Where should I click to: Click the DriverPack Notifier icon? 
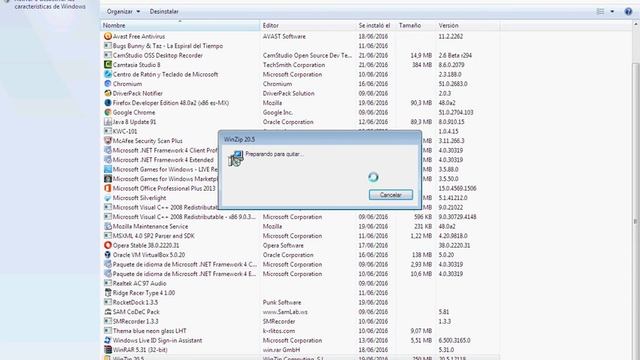click(108, 93)
